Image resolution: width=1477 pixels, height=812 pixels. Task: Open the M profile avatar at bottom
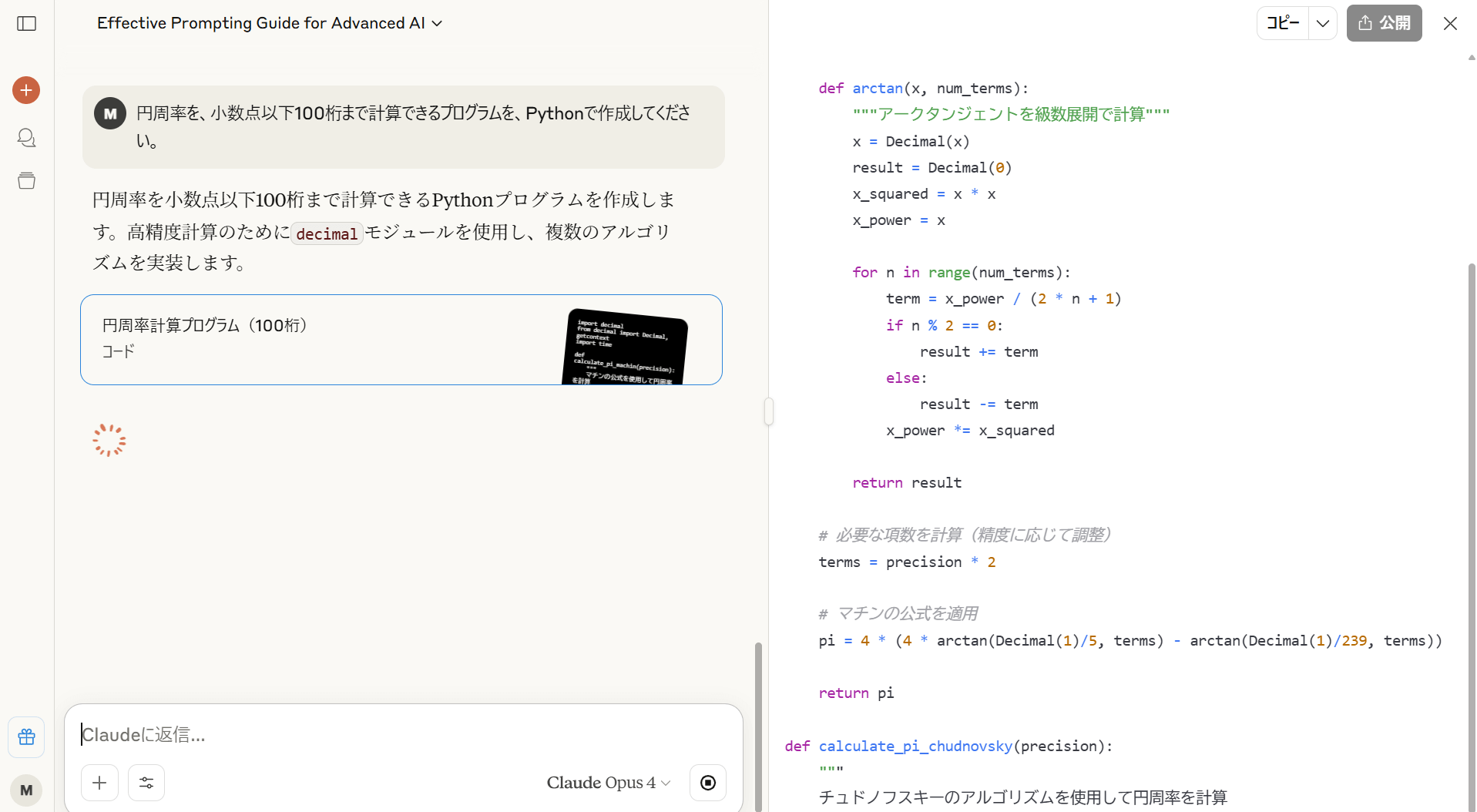pos(26,790)
